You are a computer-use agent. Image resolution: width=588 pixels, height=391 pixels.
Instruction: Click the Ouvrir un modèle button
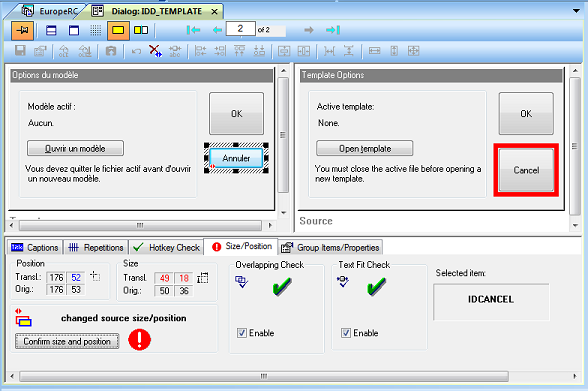click(x=75, y=148)
